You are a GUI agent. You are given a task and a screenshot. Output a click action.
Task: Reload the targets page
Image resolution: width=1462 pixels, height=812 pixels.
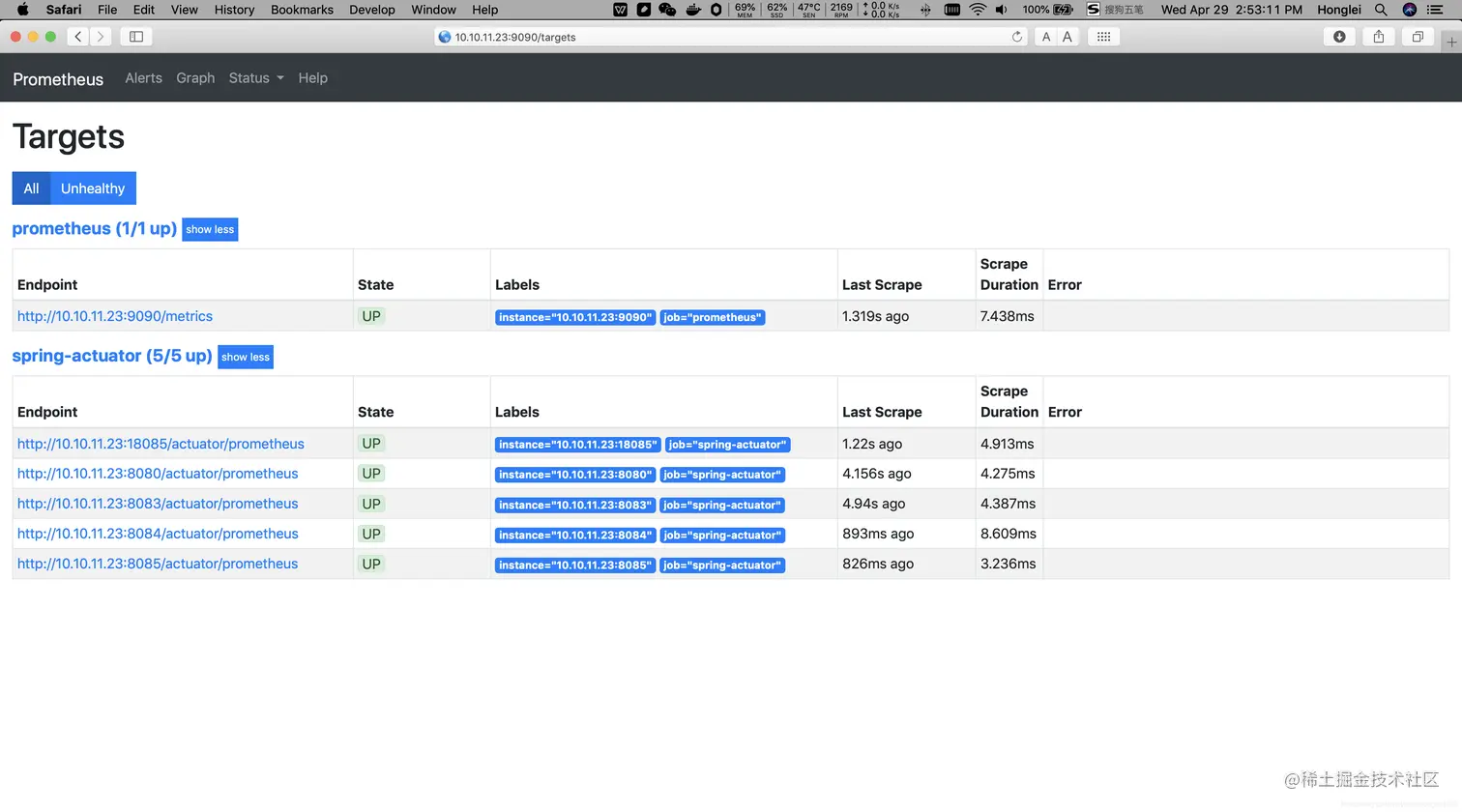pos(1017,37)
